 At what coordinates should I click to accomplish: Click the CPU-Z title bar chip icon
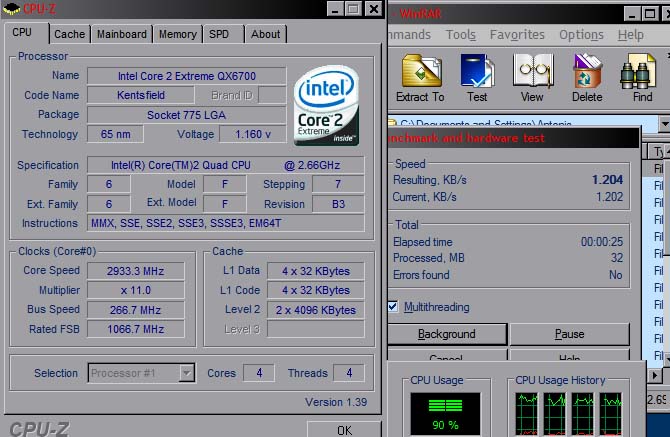[x=11, y=9]
